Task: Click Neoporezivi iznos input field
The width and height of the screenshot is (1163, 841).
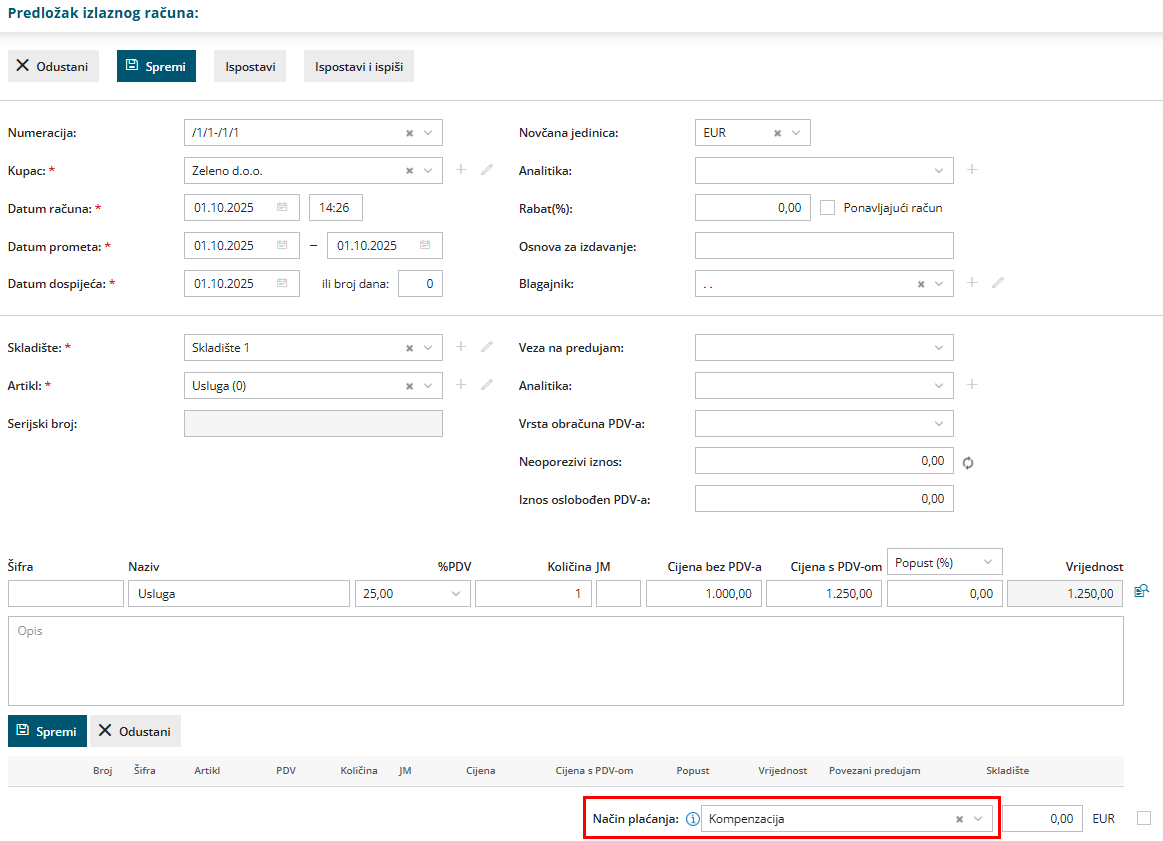Action: (824, 461)
